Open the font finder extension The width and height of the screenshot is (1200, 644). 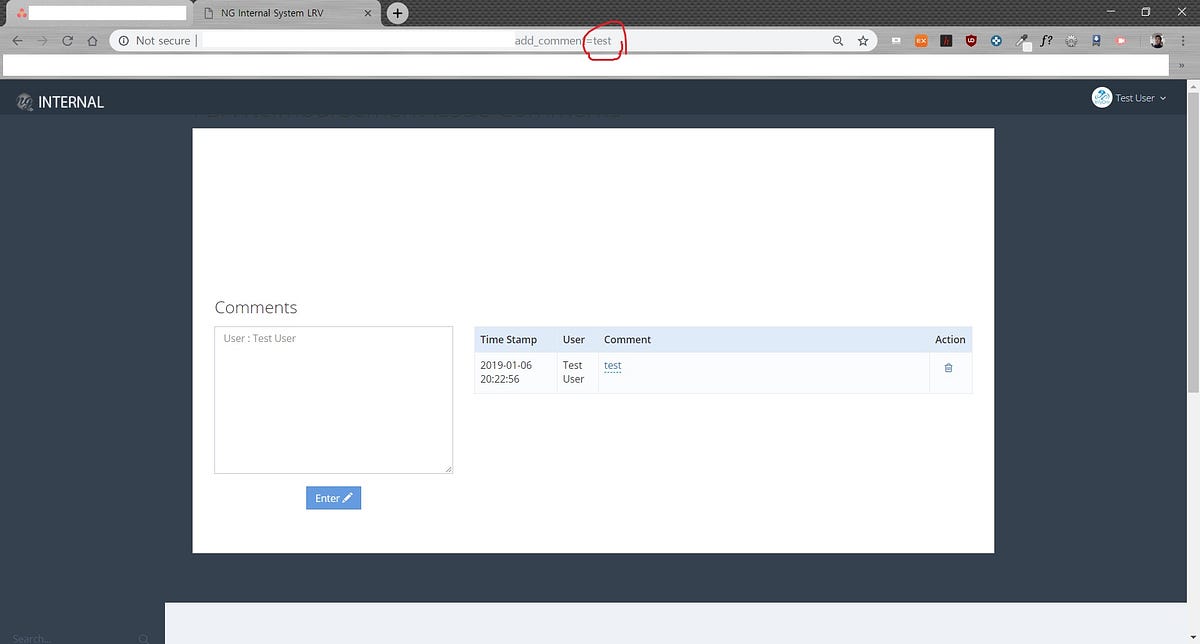[x=1046, y=40]
